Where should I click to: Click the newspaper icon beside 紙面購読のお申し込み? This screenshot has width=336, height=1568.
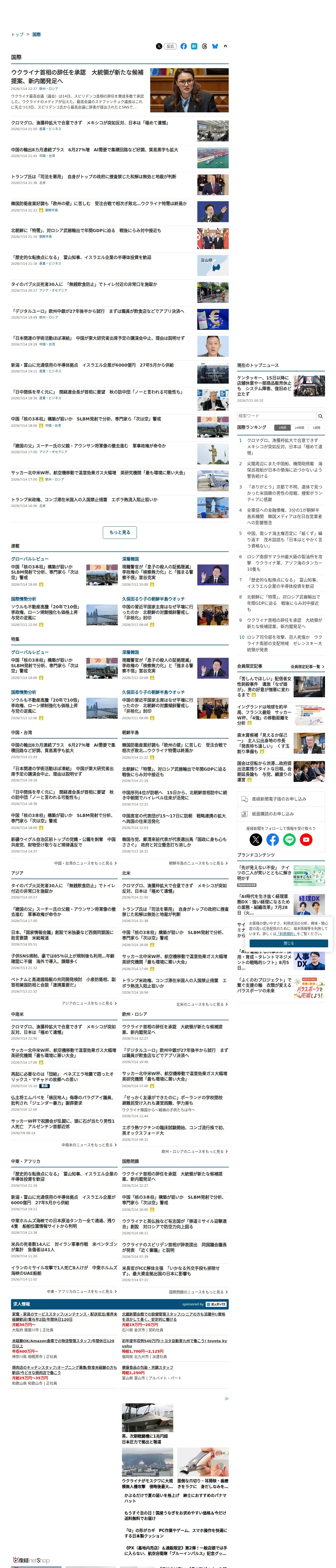pos(244,813)
